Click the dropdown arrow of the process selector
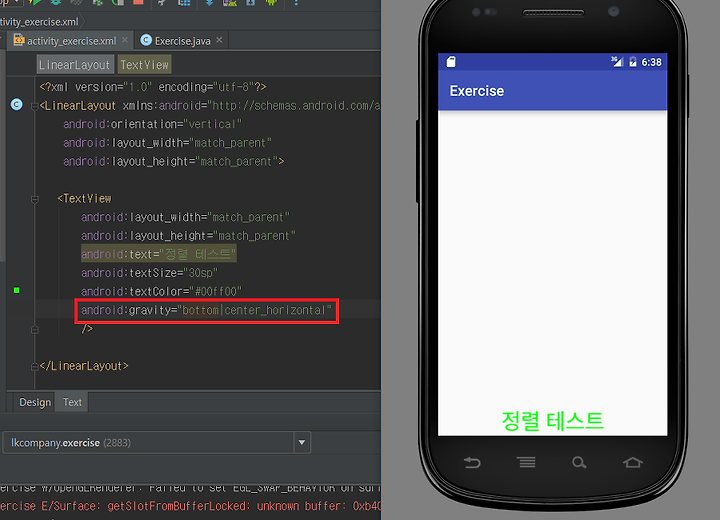The height and width of the screenshot is (520, 720). (x=302, y=443)
